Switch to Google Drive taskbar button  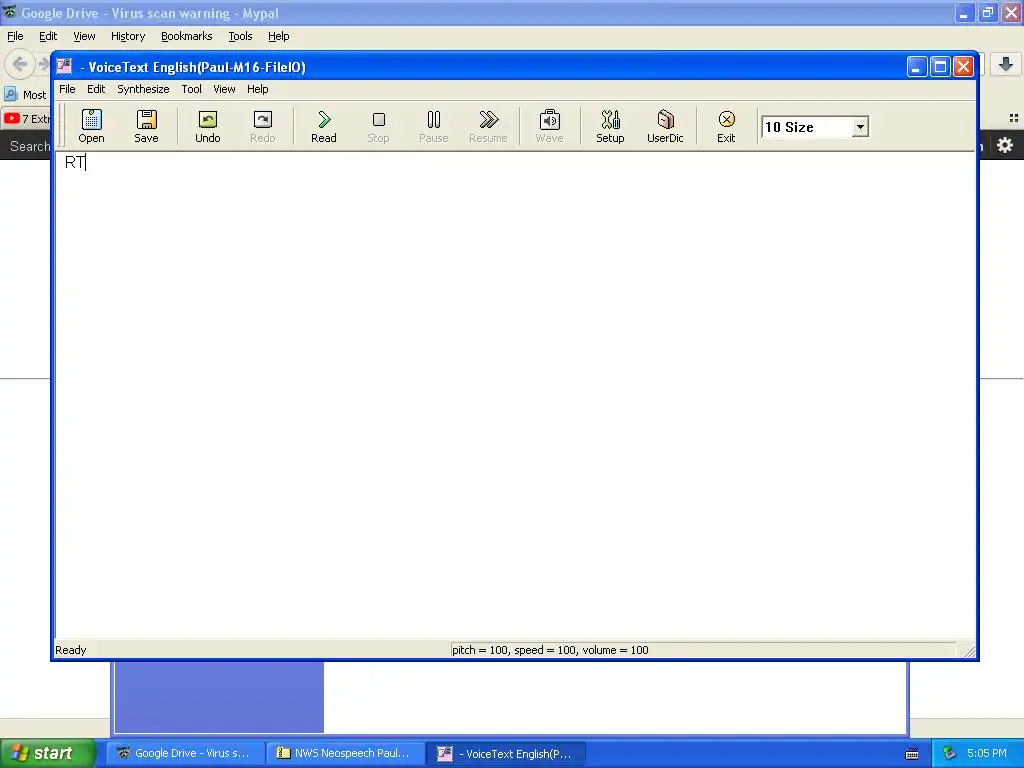pos(185,754)
